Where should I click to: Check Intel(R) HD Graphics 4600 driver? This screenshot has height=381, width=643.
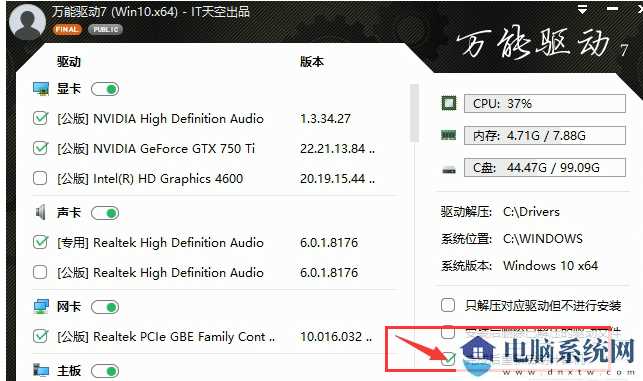40,178
